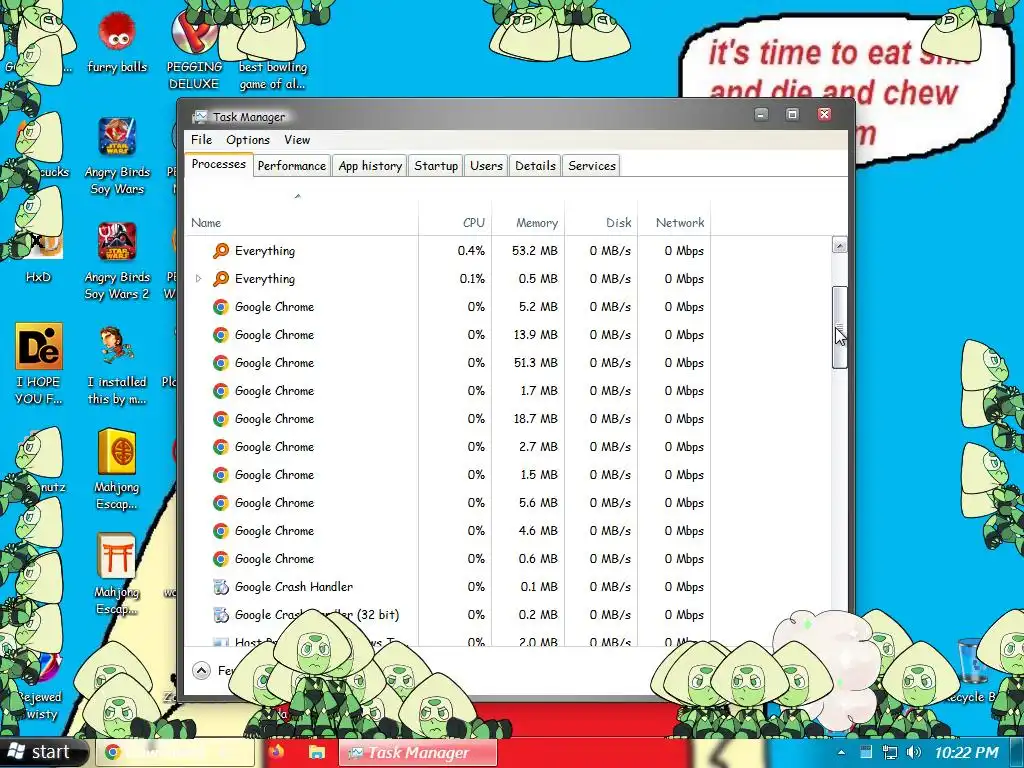Screen dimensions: 1024x768
Task: Click the 0.4% CPU value of Everything
Action: point(471,251)
